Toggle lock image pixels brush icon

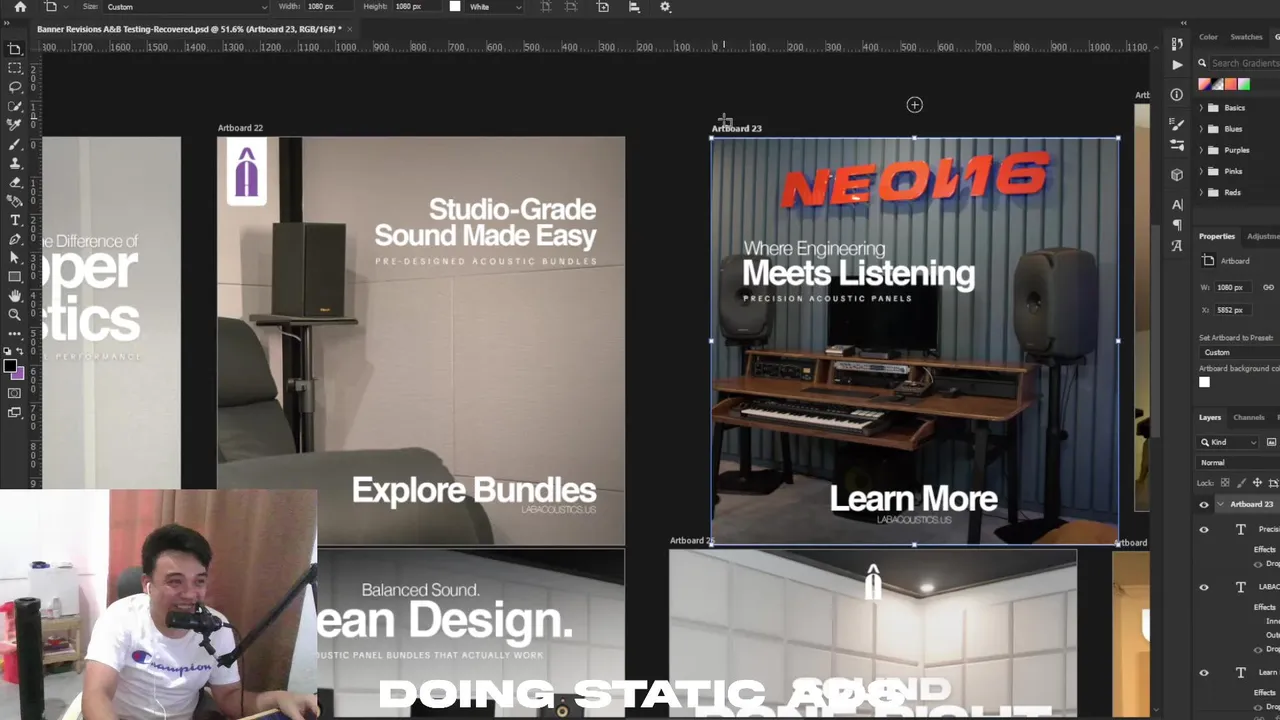point(1242,483)
